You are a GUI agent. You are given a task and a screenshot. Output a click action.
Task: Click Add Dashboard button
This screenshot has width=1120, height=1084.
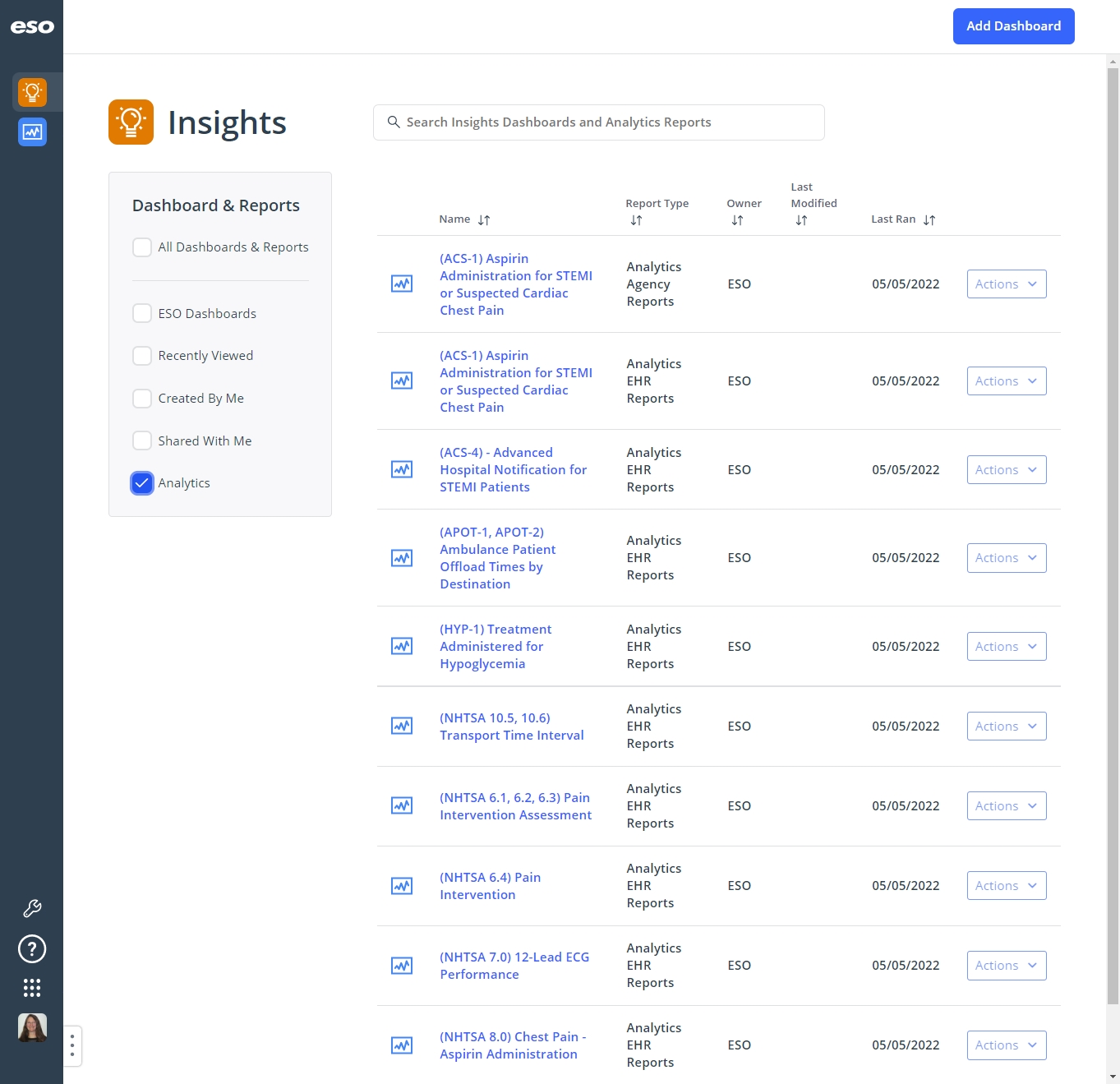pos(1013,26)
